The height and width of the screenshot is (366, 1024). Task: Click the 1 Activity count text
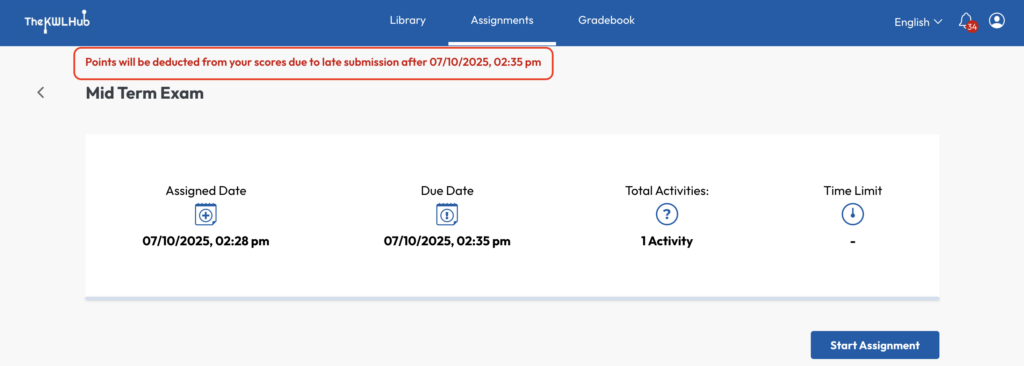point(667,241)
